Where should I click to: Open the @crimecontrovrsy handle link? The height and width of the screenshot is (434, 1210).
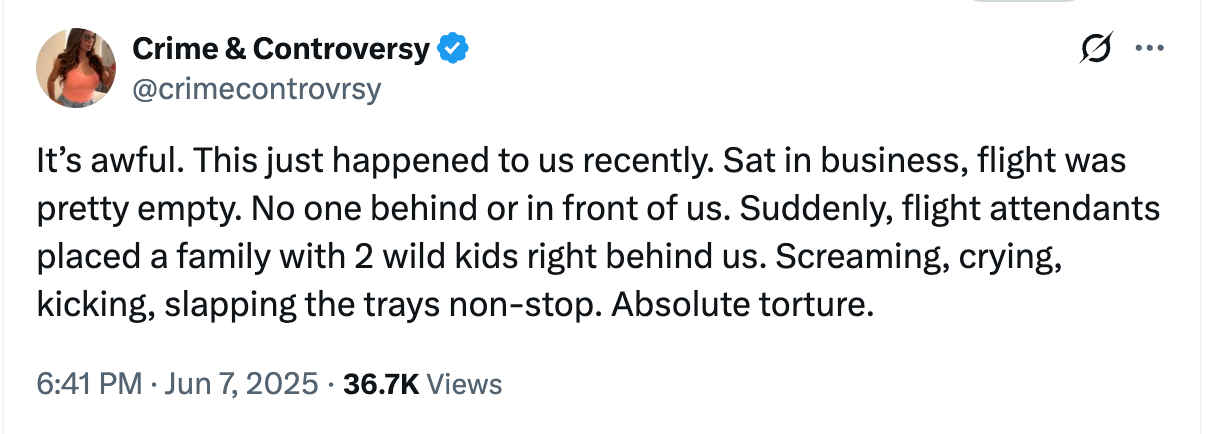pos(256,89)
